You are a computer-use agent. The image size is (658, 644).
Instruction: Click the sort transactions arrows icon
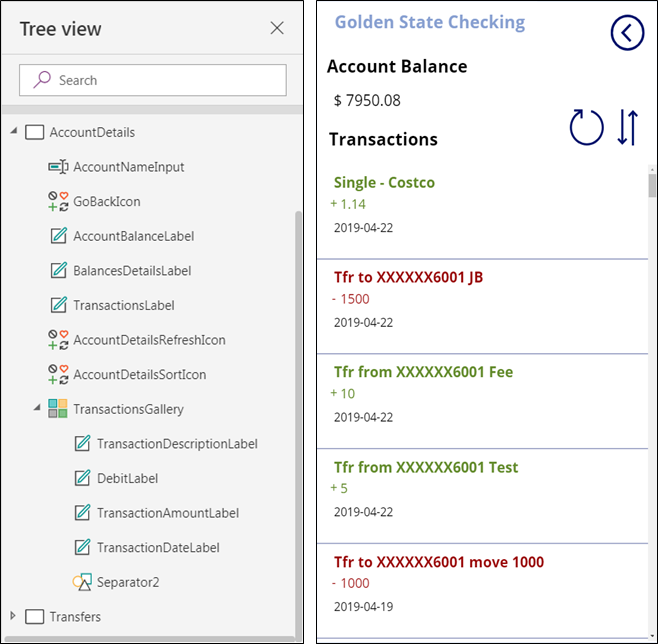pos(628,127)
